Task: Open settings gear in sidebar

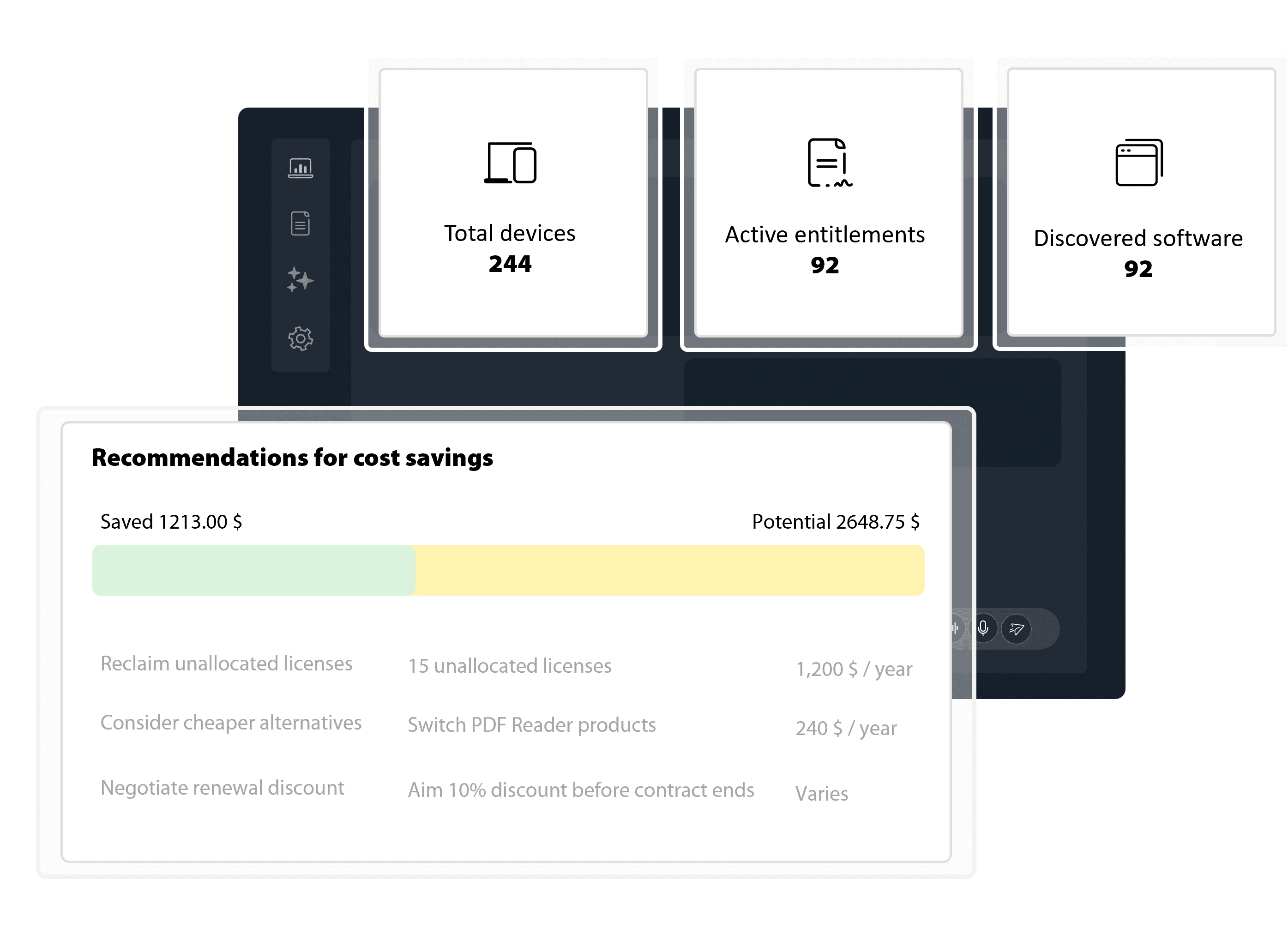Action: click(x=301, y=339)
